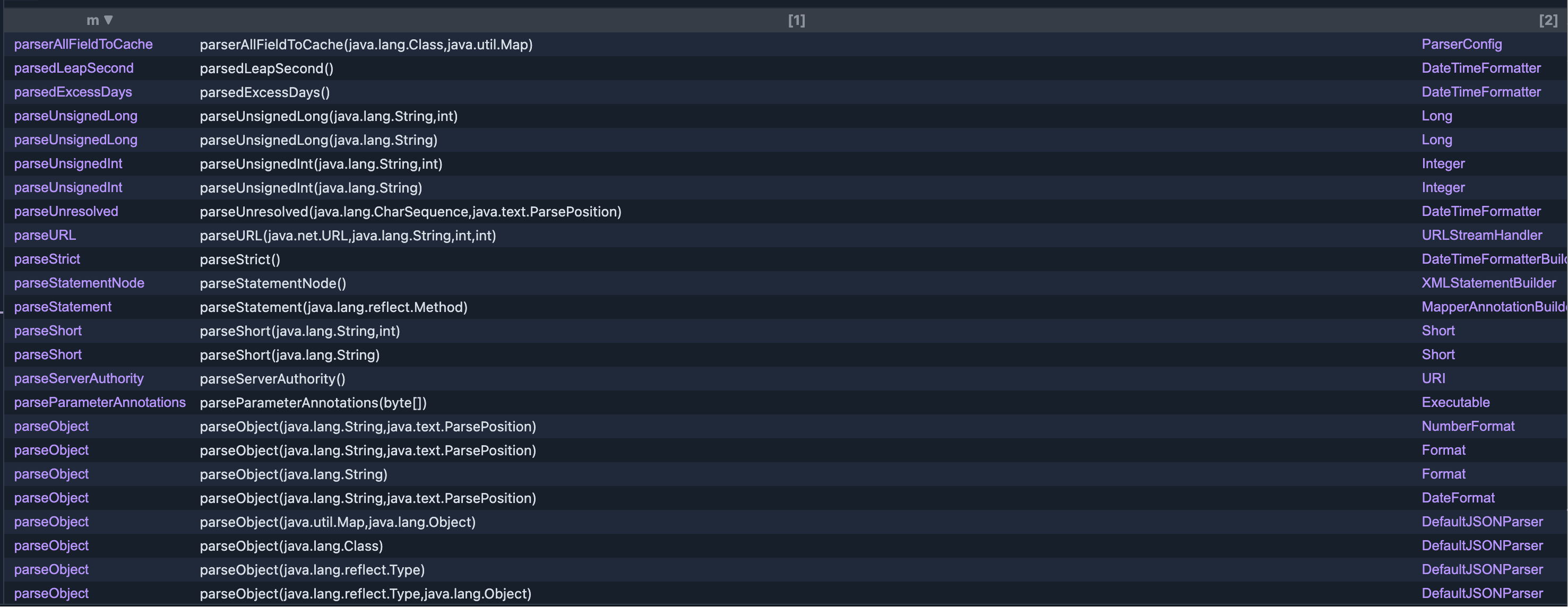This screenshot has width=1568, height=607.
Task: Click the parseObject(java.lang.Class) signature cell
Action: [291, 545]
